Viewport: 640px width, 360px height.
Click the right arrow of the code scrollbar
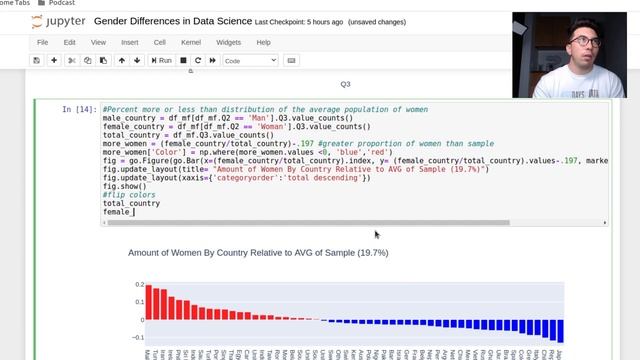(604, 222)
